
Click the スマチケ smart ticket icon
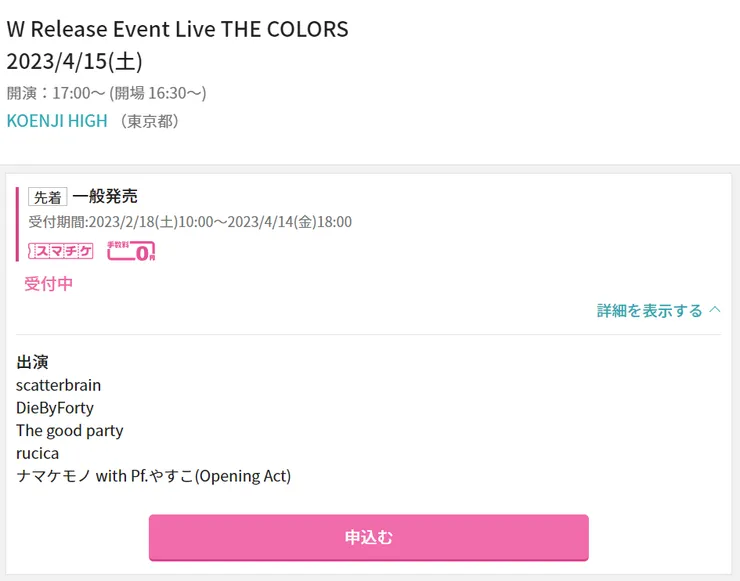pyautogui.click(x=61, y=251)
